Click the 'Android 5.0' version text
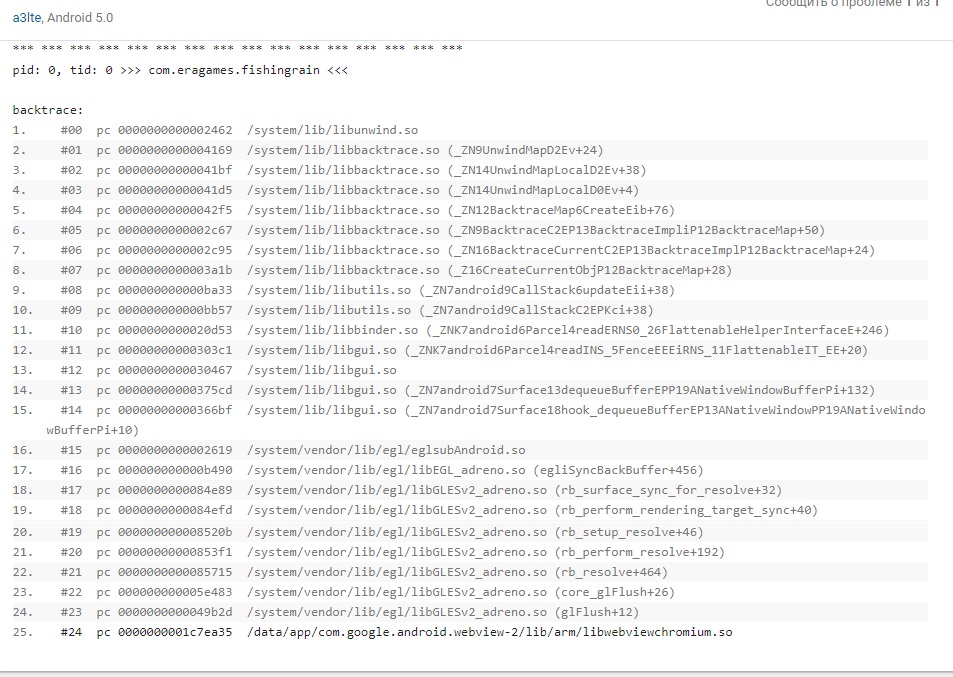The image size is (953, 677). (x=80, y=18)
